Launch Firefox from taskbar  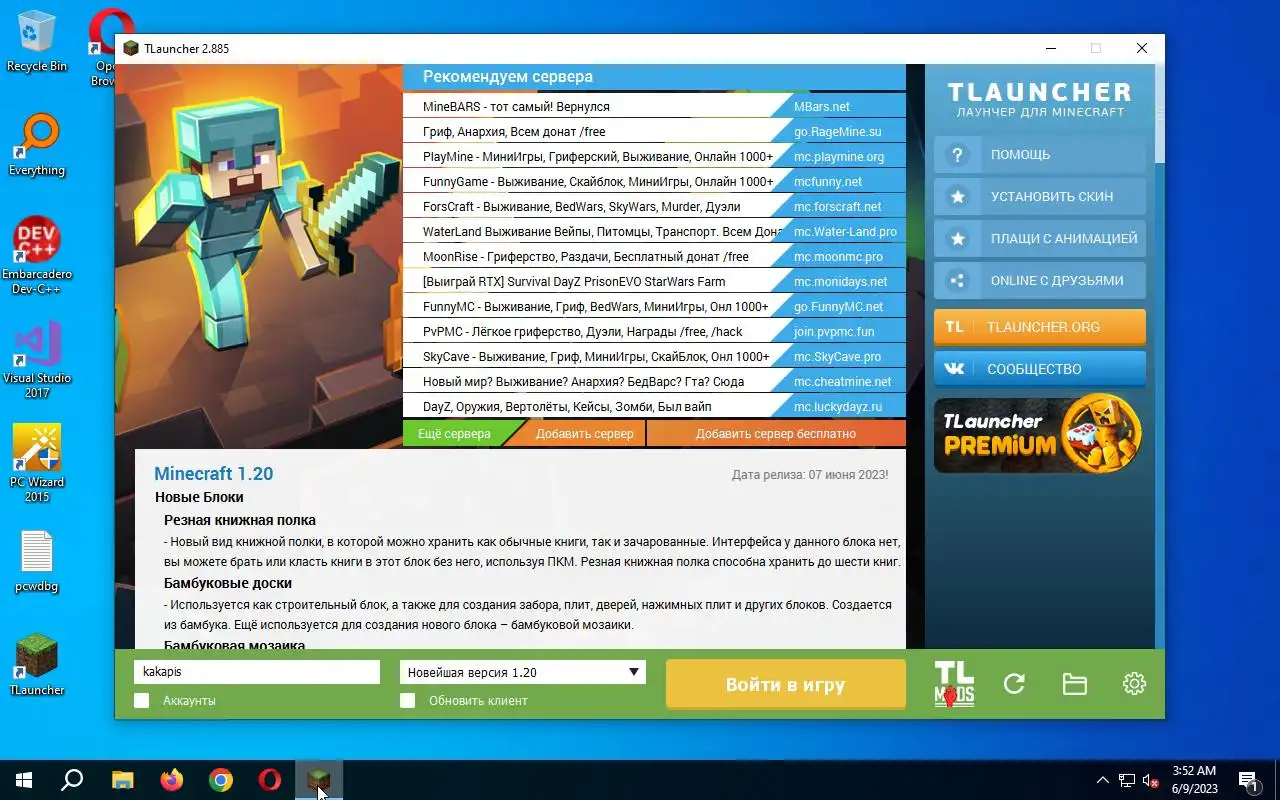[x=172, y=780]
